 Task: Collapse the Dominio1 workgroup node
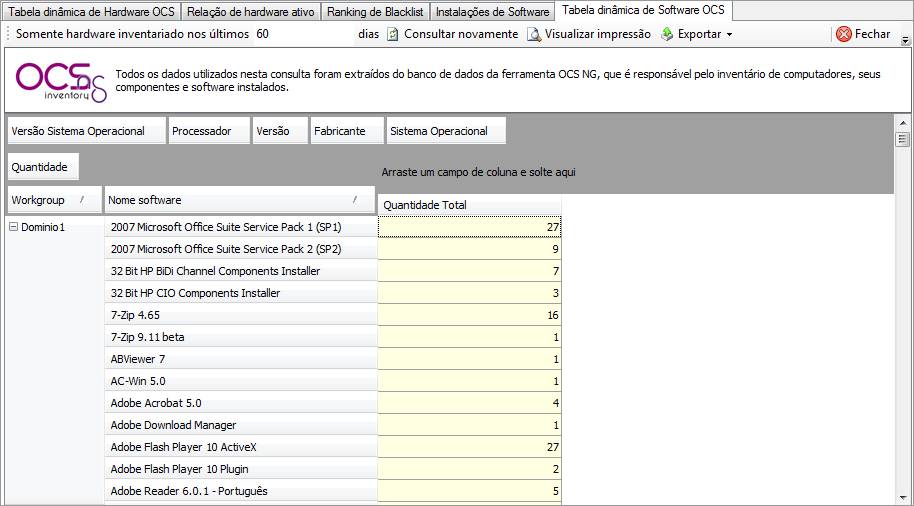[14, 228]
